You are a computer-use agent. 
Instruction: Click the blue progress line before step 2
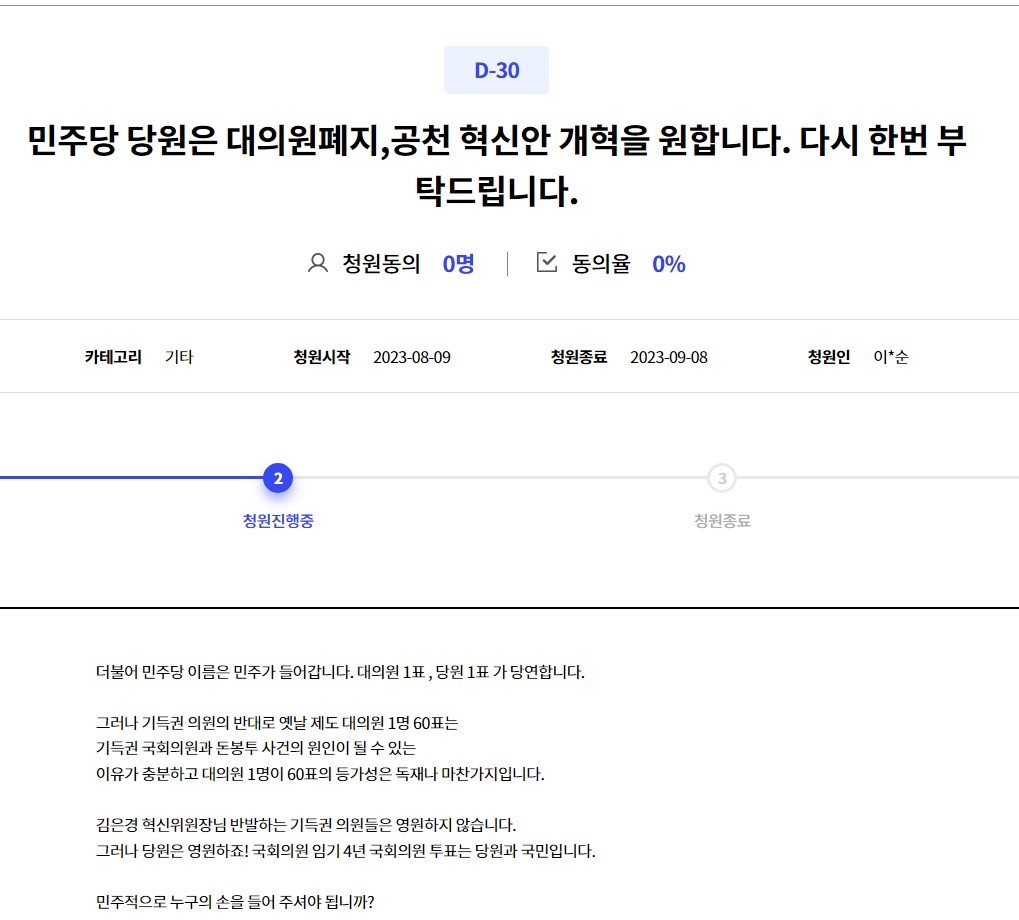click(x=130, y=478)
